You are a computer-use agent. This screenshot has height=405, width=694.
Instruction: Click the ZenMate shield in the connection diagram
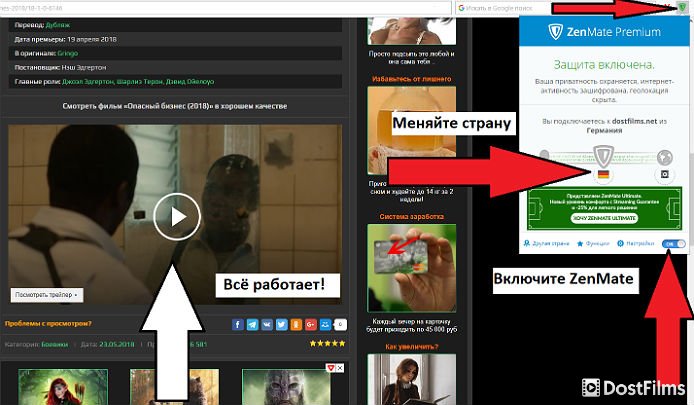pos(603,155)
